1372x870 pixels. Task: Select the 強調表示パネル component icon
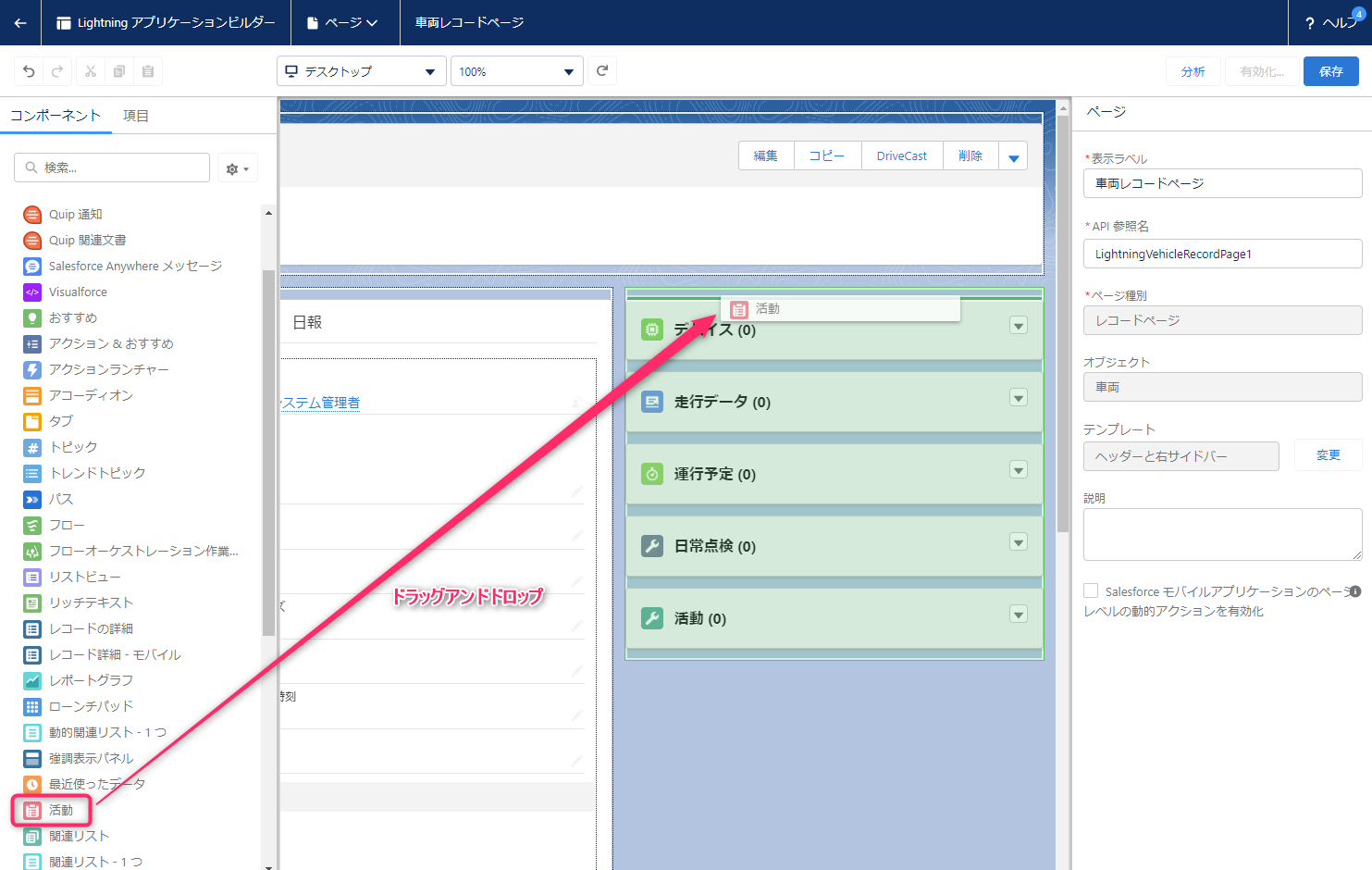coord(32,759)
